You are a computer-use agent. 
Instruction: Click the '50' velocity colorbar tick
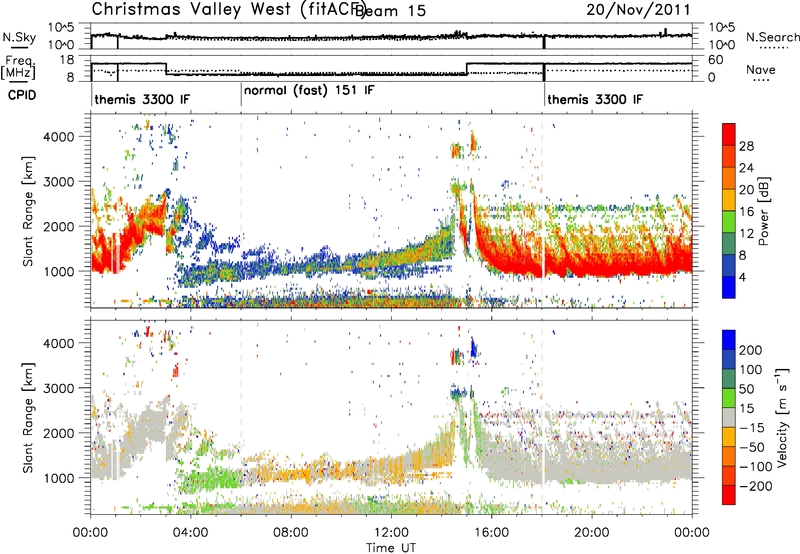(746, 389)
